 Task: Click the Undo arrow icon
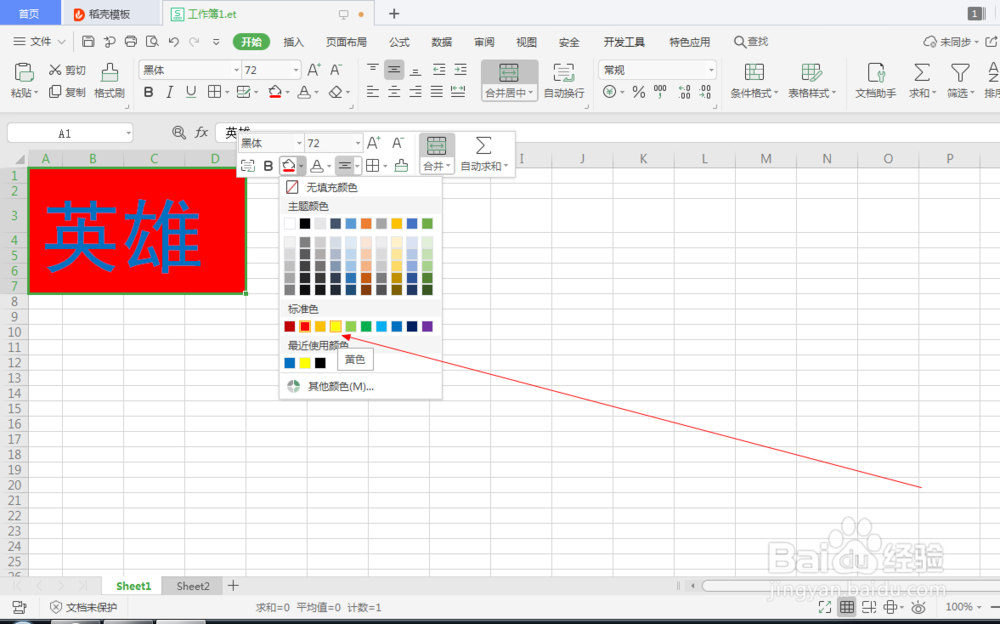point(173,41)
